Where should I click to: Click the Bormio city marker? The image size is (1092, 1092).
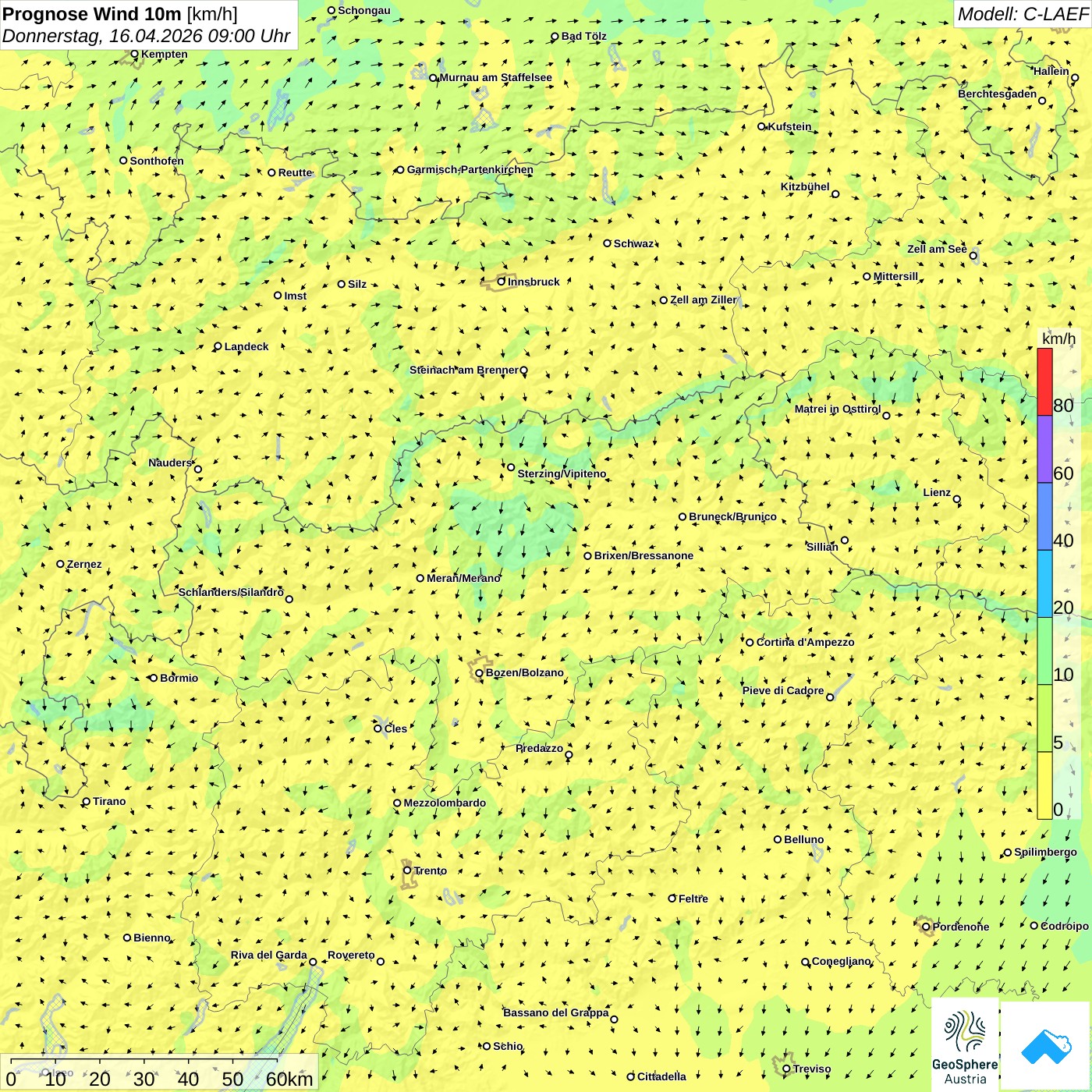click(154, 678)
